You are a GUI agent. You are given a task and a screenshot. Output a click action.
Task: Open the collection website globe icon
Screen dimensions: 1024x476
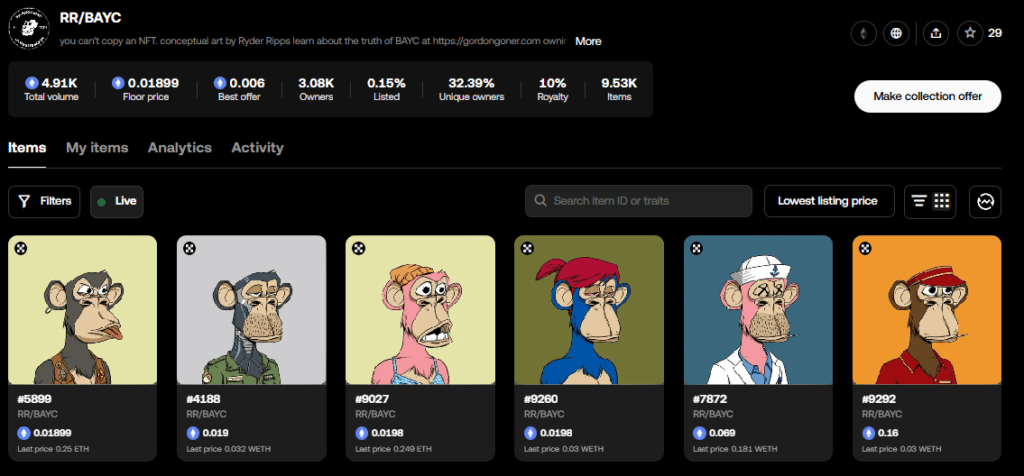click(x=895, y=33)
